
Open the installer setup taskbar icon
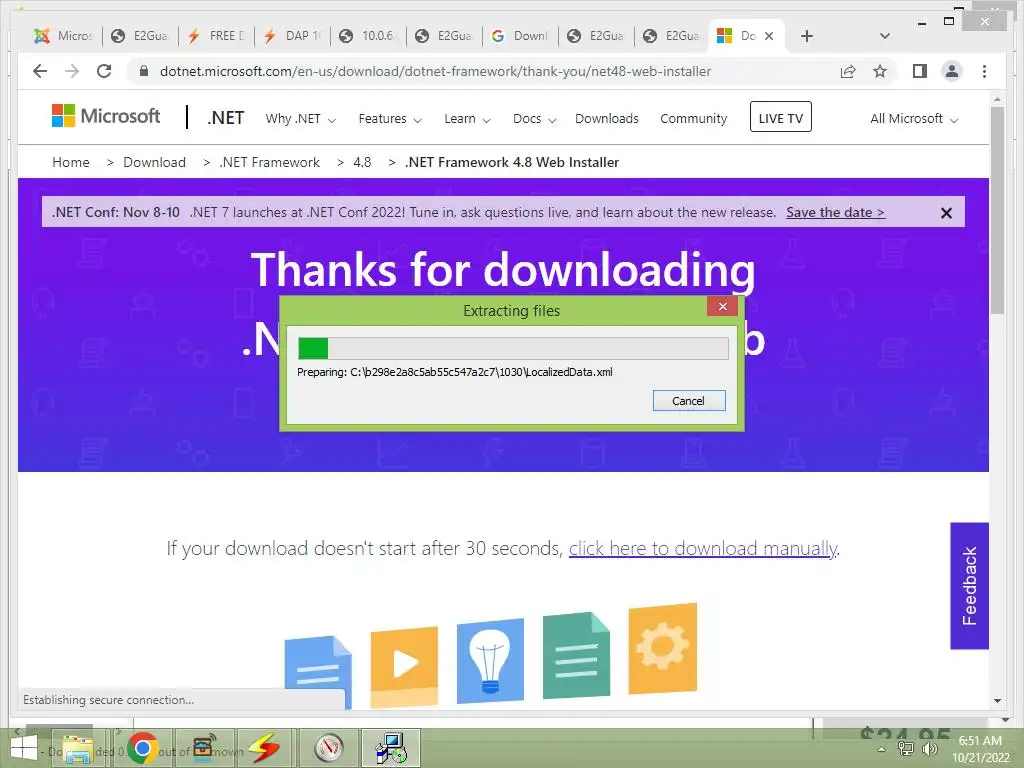coord(391,748)
